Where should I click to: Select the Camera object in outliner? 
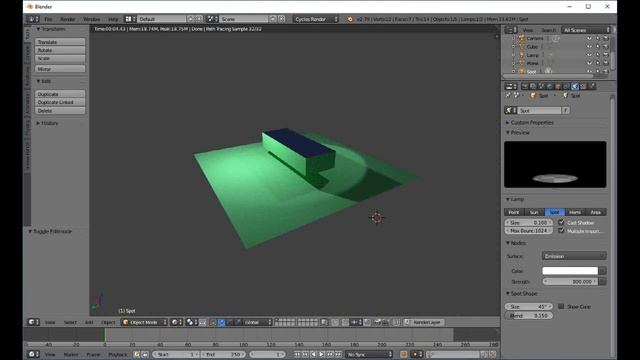pos(534,38)
